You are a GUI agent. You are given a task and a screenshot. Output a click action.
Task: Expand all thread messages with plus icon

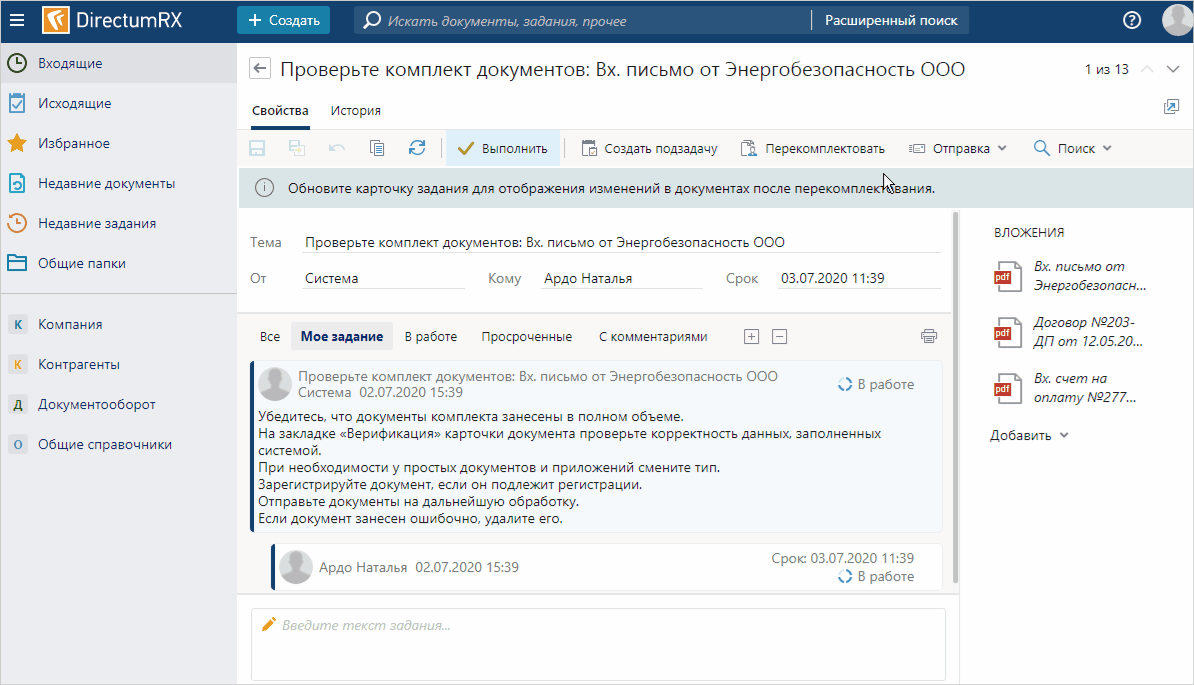click(x=752, y=336)
